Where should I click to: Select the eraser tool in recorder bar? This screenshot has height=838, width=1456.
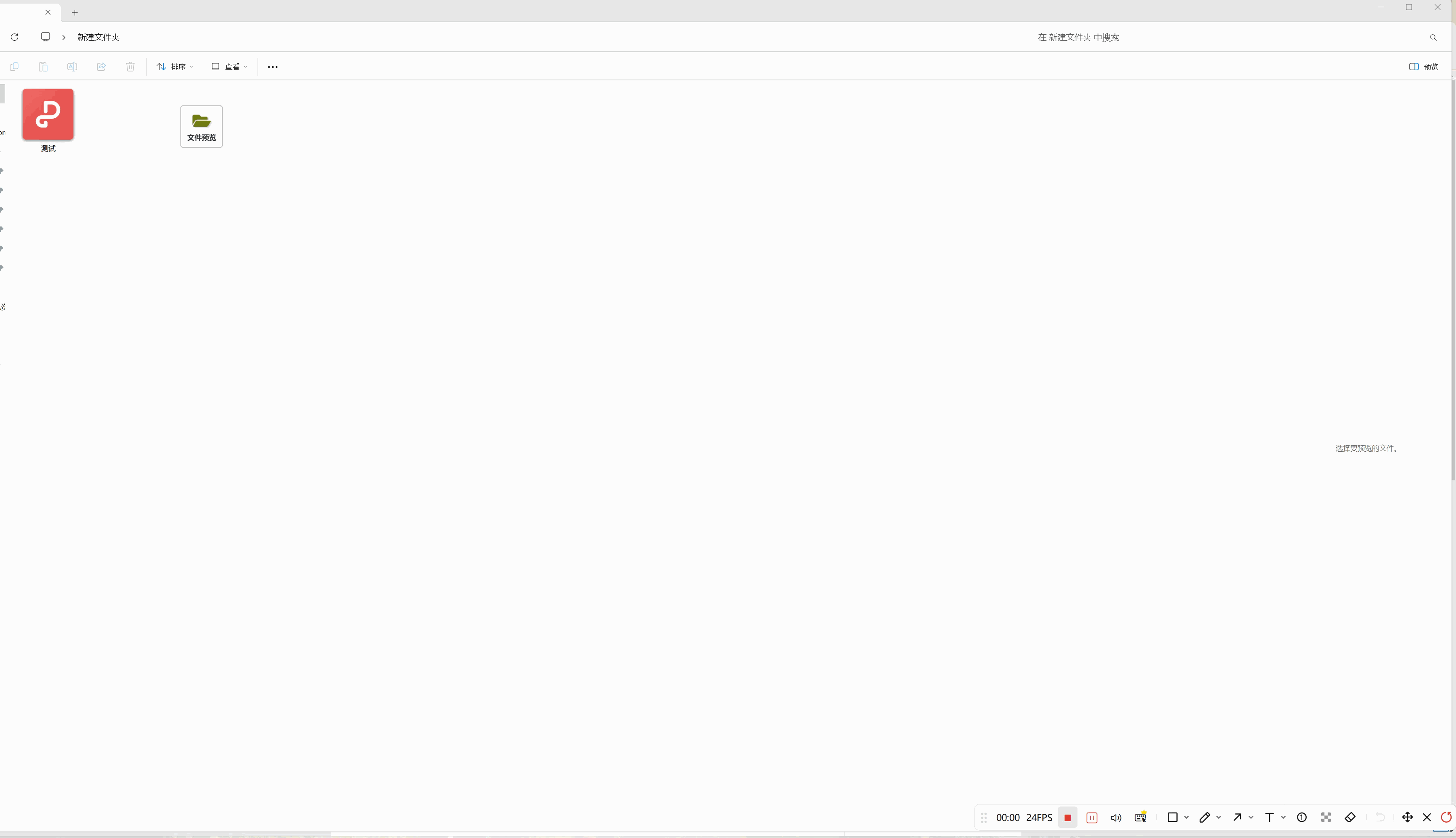pyautogui.click(x=1349, y=817)
